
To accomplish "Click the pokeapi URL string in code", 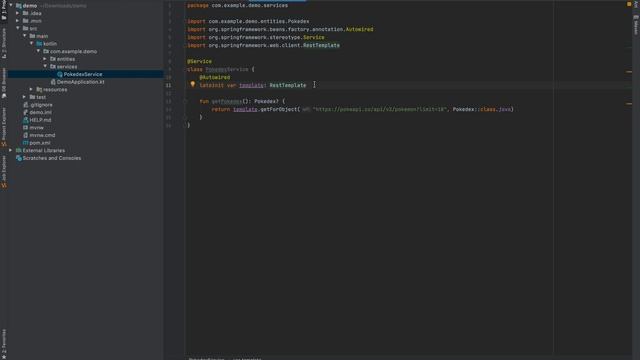I will tap(380, 109).
